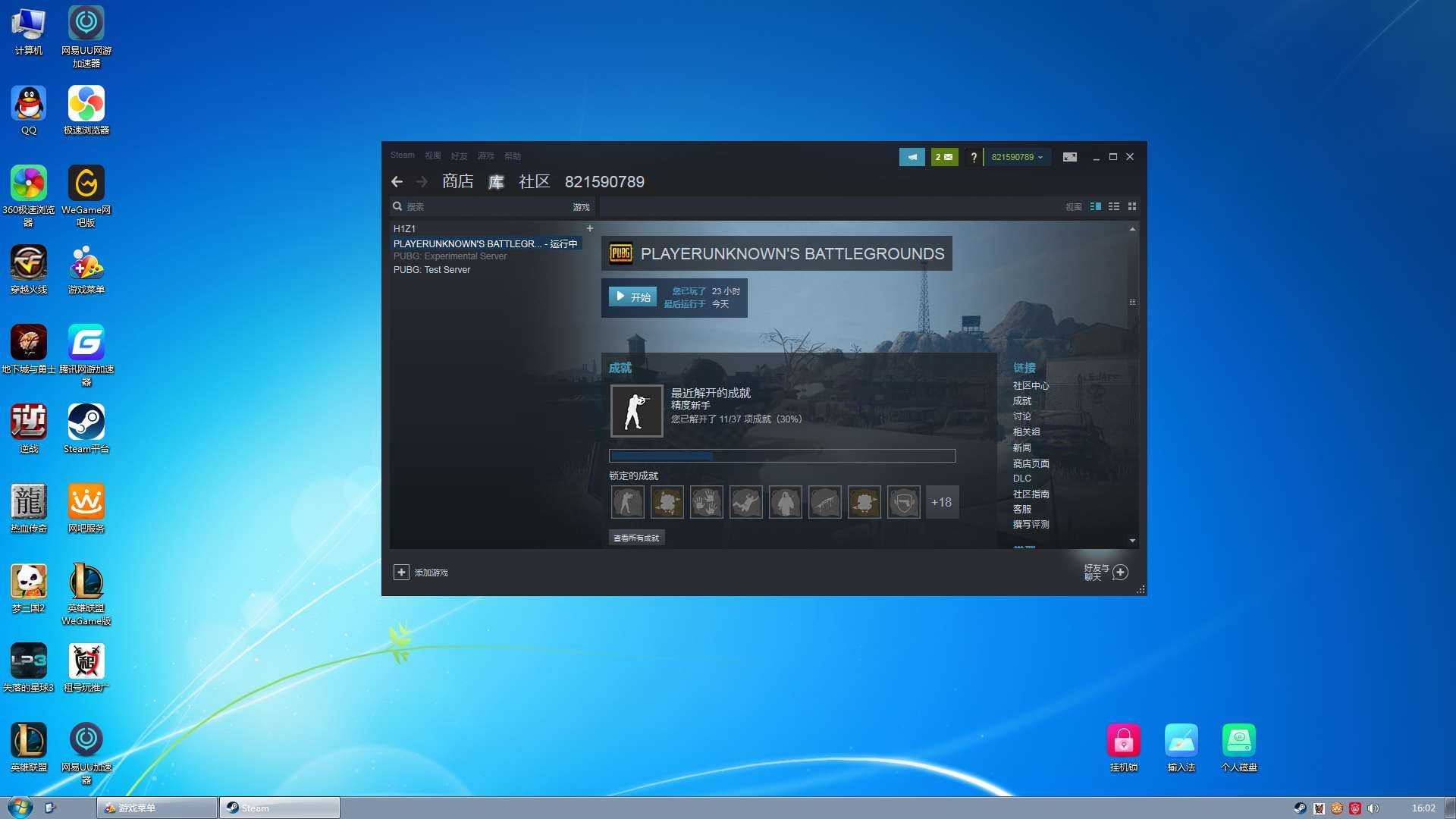The image size is (1456, 819).
Task: Open the 视图 menu in Steam
Action: click(x=433, y=155)
